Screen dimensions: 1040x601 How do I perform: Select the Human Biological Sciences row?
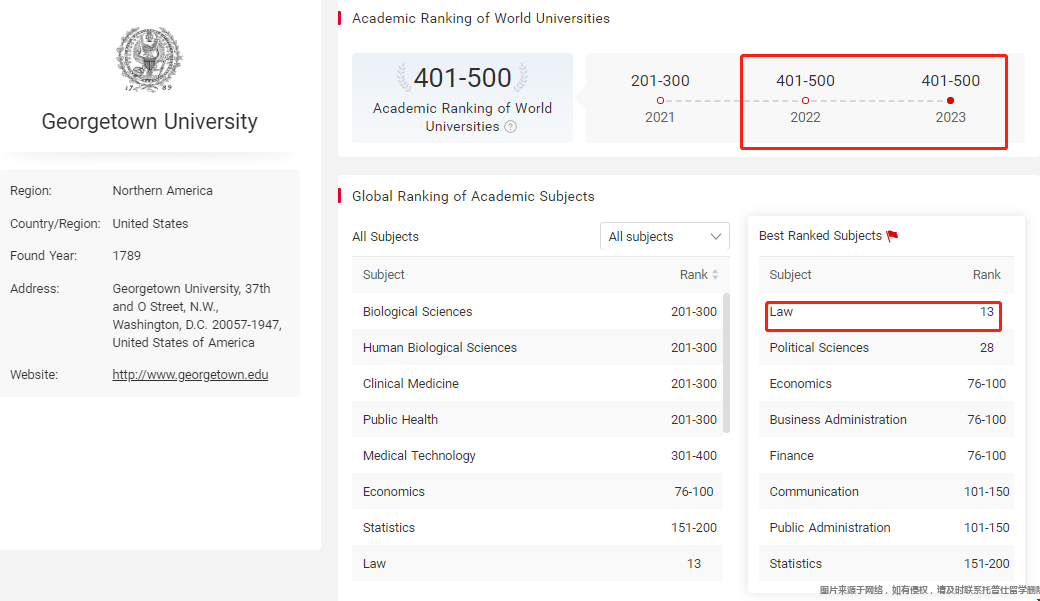[537, 348]
